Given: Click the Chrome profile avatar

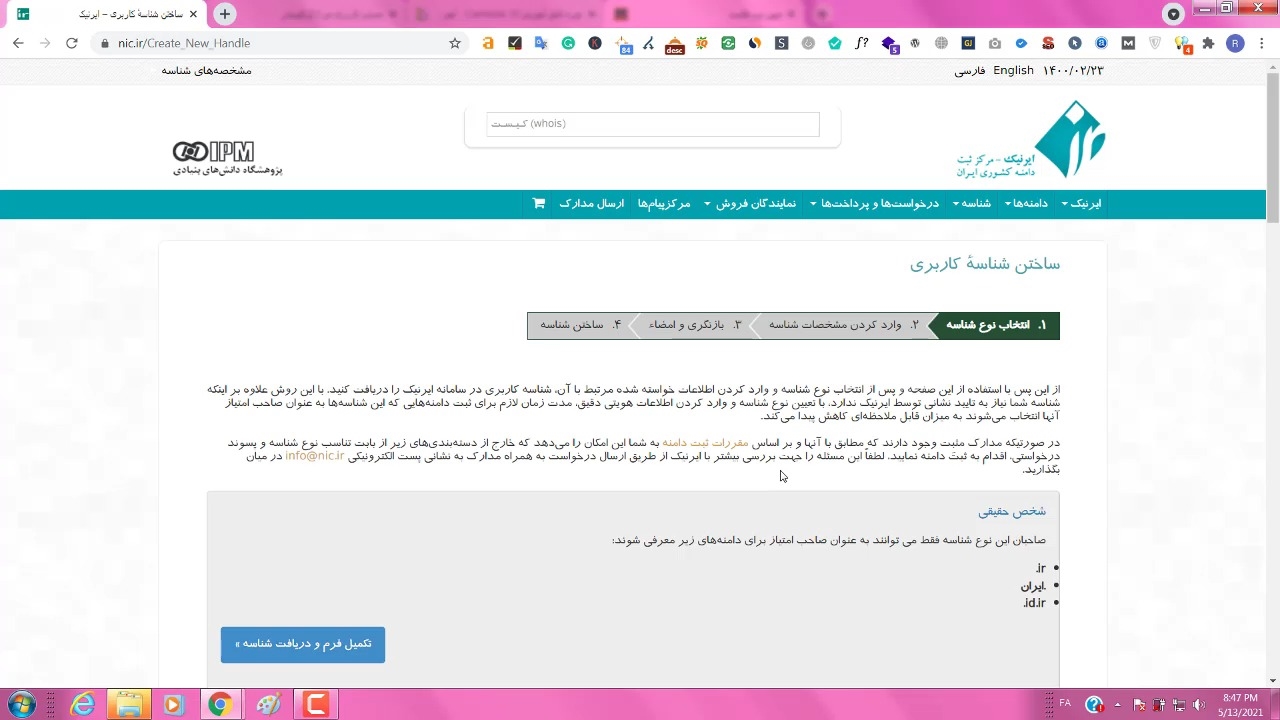Looking at the screenshot, I should (x=1235, y=43).
